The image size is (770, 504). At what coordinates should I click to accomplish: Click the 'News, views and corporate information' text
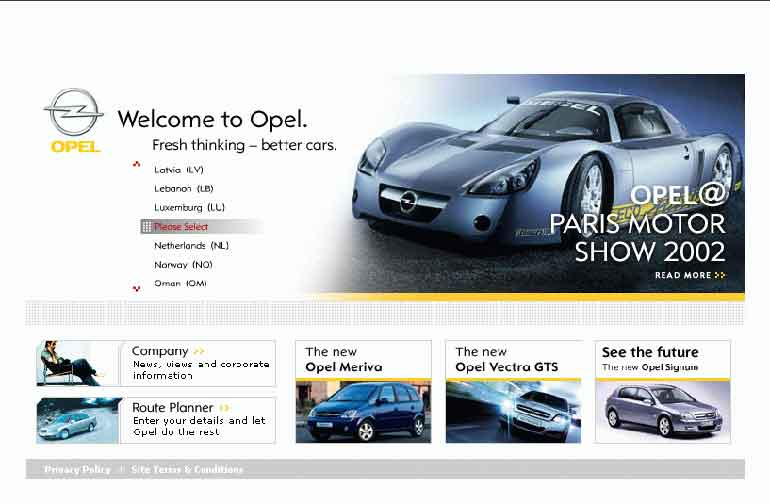click(x=201, y=370)
